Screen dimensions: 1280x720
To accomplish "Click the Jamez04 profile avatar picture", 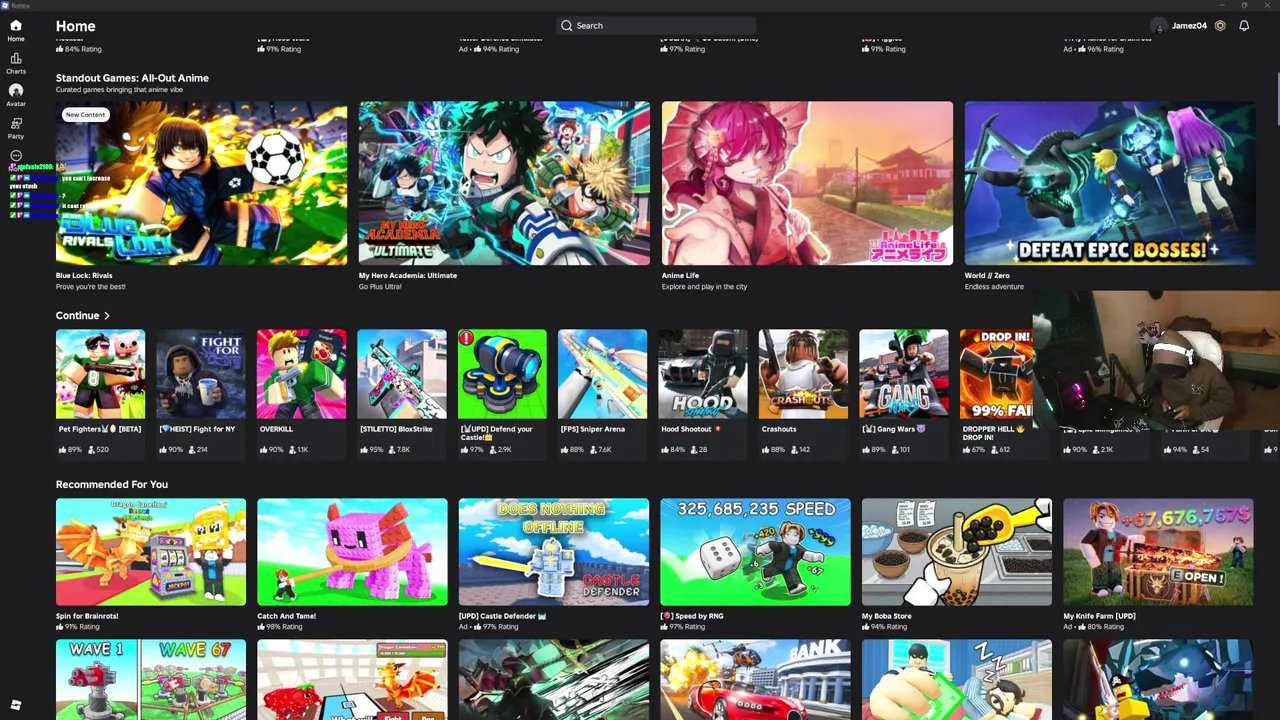I will coord(1158,25).
